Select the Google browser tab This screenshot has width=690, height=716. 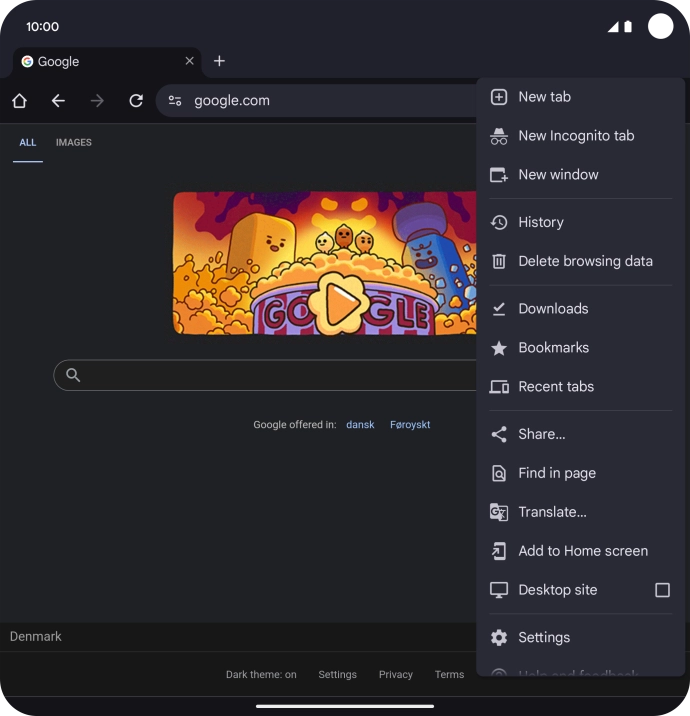pos(107,62)
